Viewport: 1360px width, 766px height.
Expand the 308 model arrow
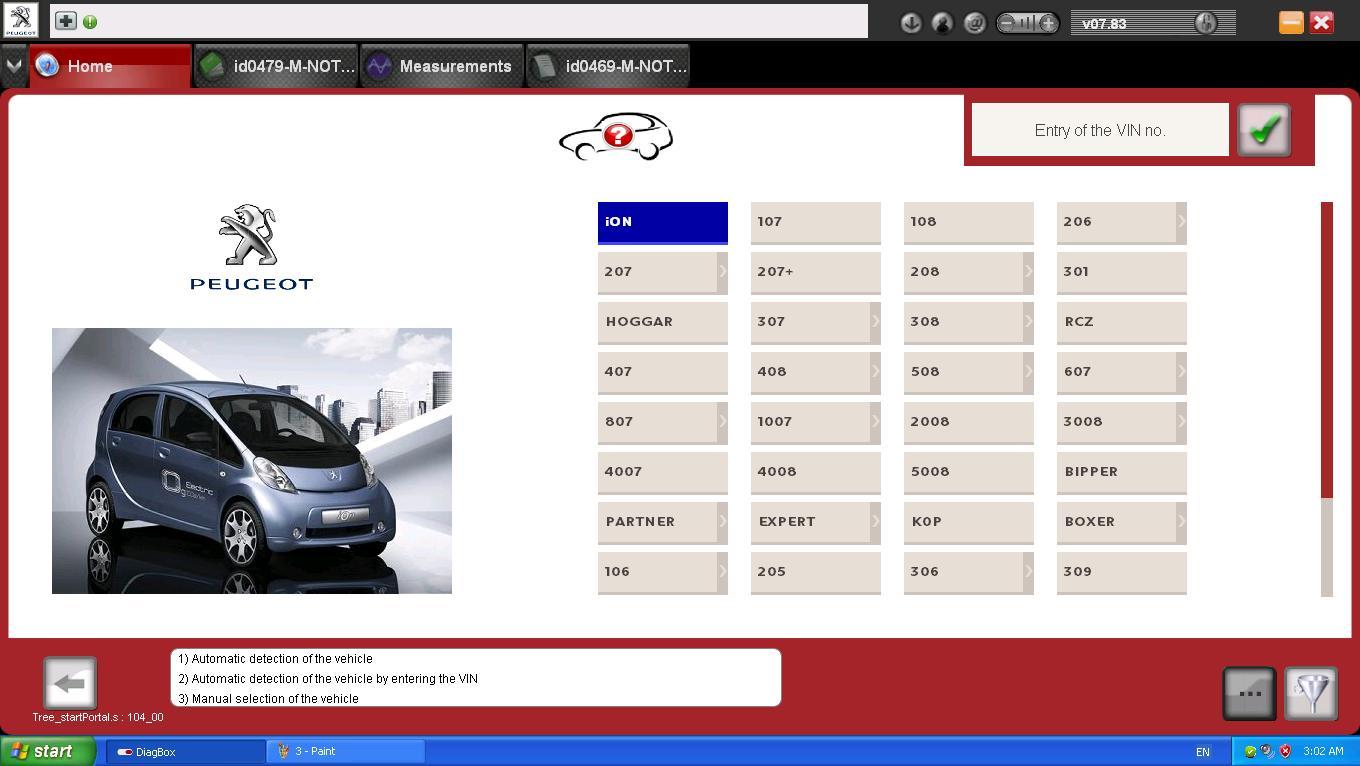(x=1028, y=321)
